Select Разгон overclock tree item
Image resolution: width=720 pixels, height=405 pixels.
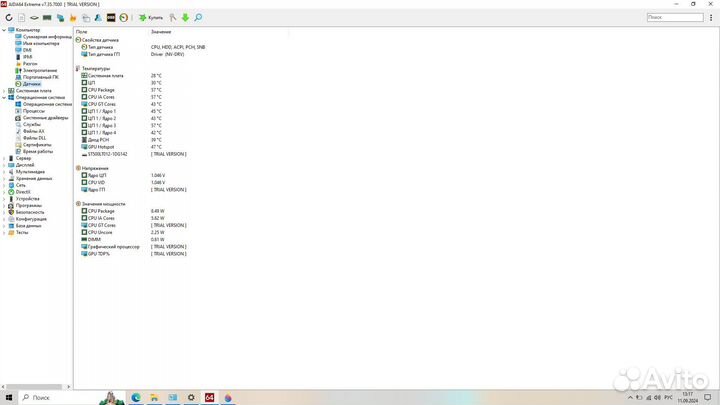30,64
